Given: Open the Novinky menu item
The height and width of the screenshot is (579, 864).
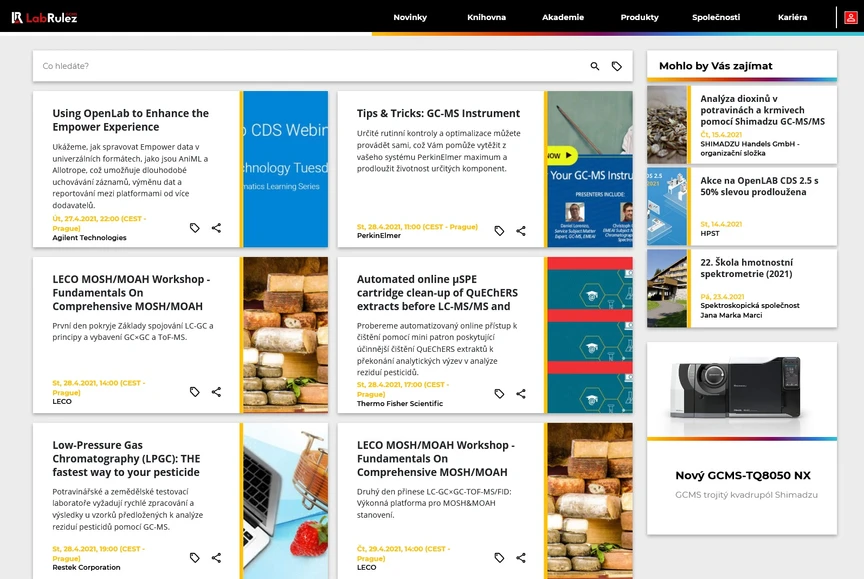Looking at the screenshot, I should pyautogui.click(x=410, y=17).
